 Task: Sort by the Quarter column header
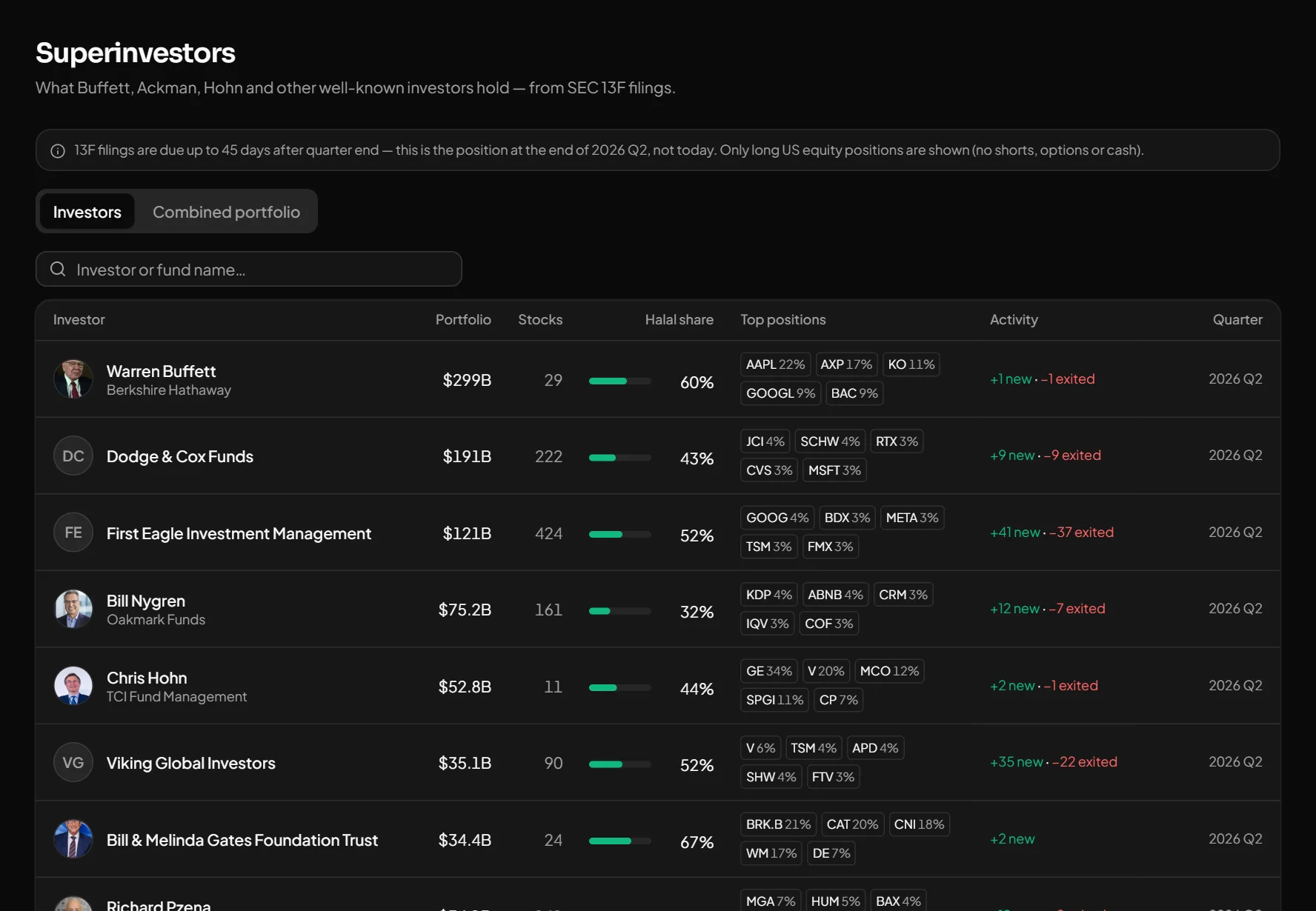(x=1237, y=320)
